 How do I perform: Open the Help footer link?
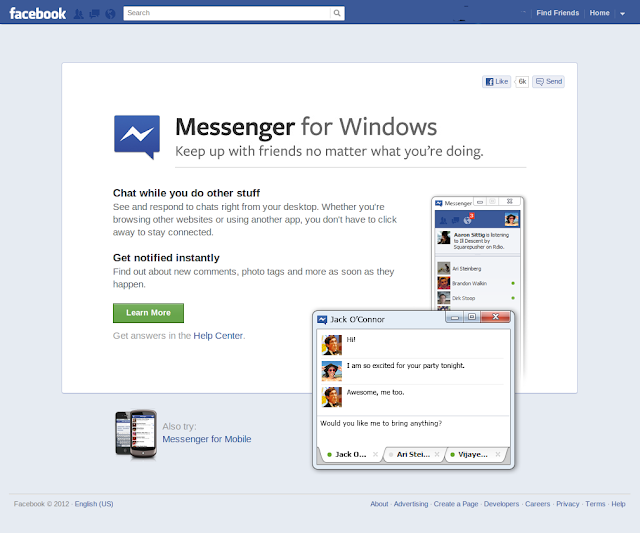click(618, 504)
